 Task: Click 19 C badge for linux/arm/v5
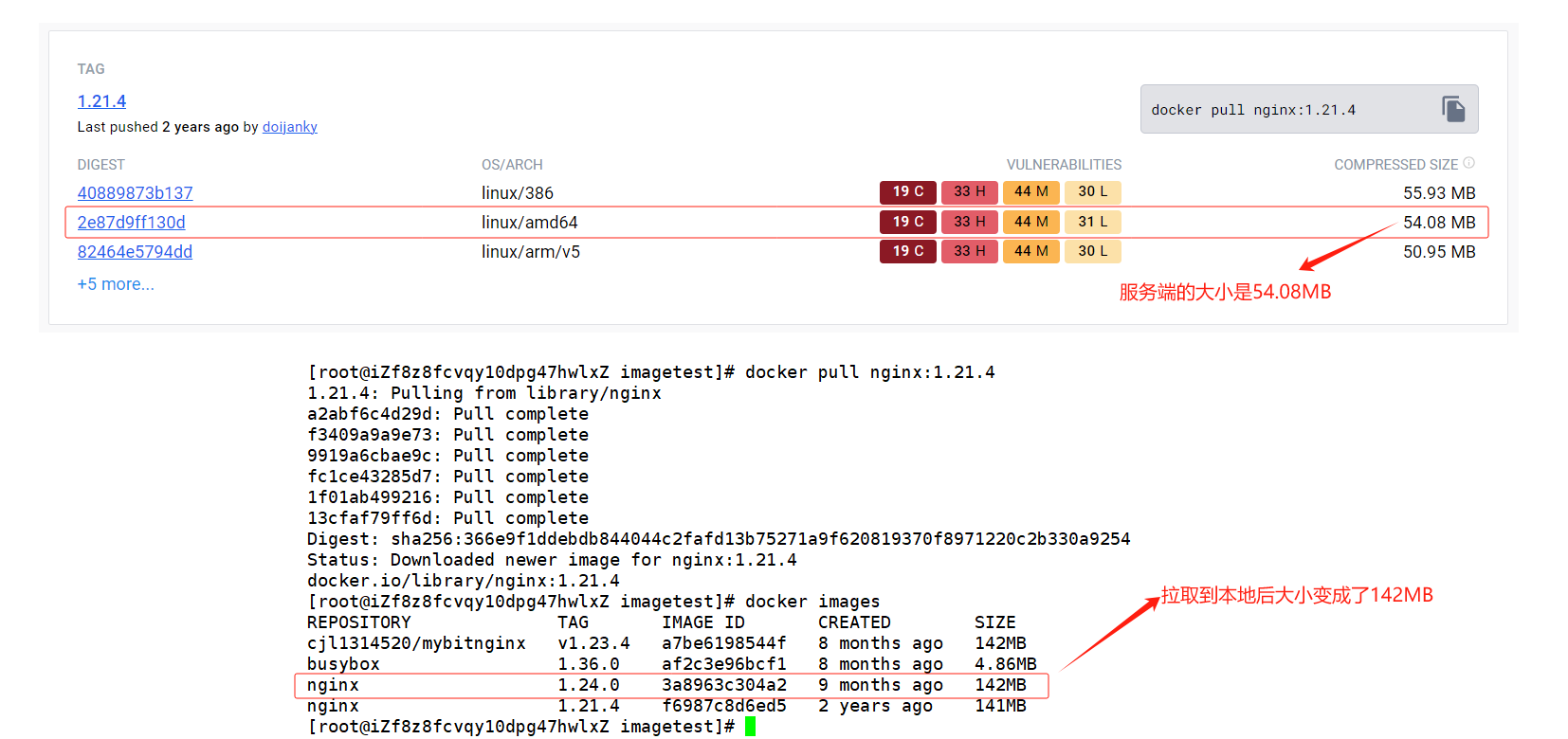coord(908,251)
